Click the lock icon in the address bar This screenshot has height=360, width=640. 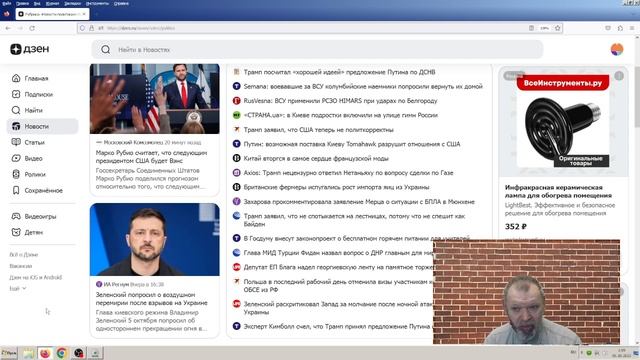click(91, 28)
